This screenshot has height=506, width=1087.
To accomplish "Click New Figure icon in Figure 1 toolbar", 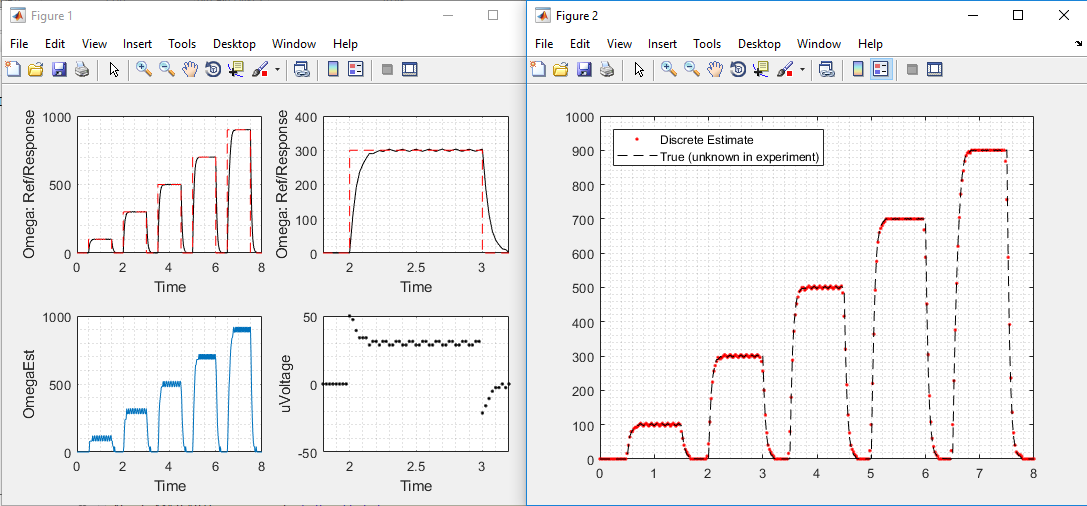I will point(13,69).
